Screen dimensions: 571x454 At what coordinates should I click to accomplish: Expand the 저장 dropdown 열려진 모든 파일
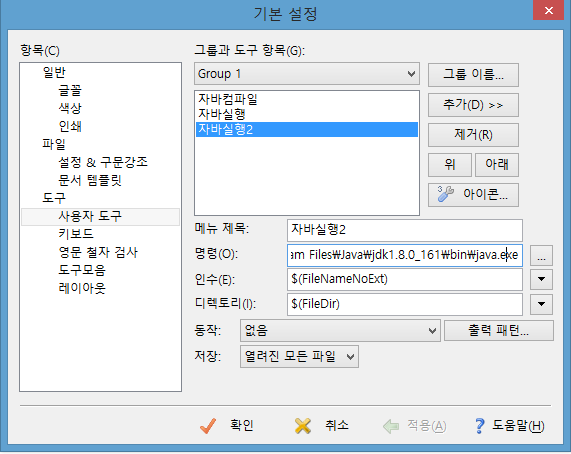coord(299,356)
